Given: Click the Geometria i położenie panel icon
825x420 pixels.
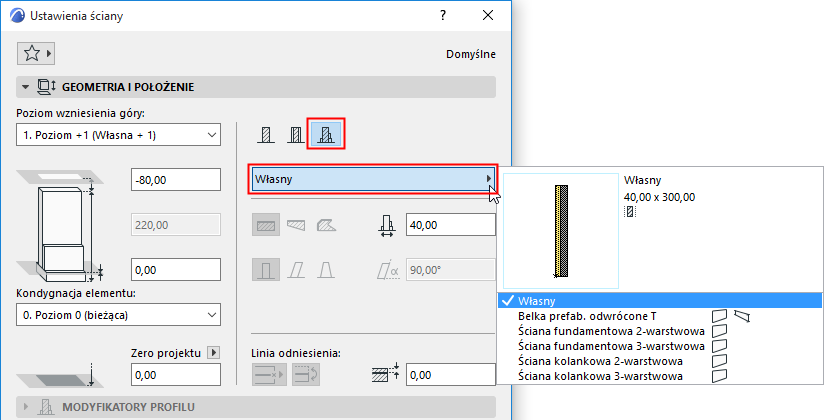Looking at the screenshot, I should click(46, 87).
